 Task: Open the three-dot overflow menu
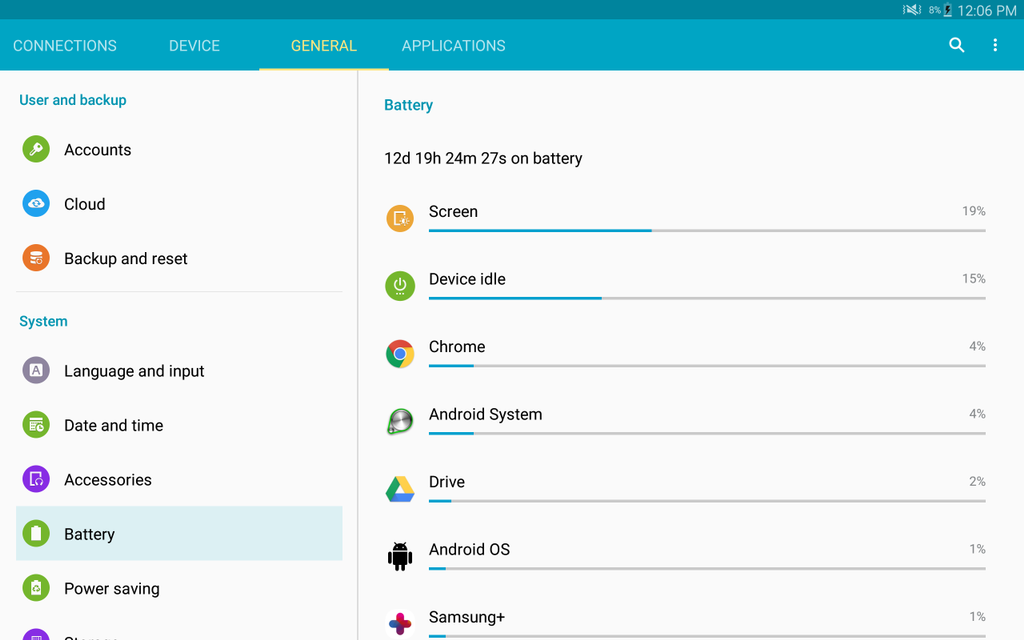994,45
